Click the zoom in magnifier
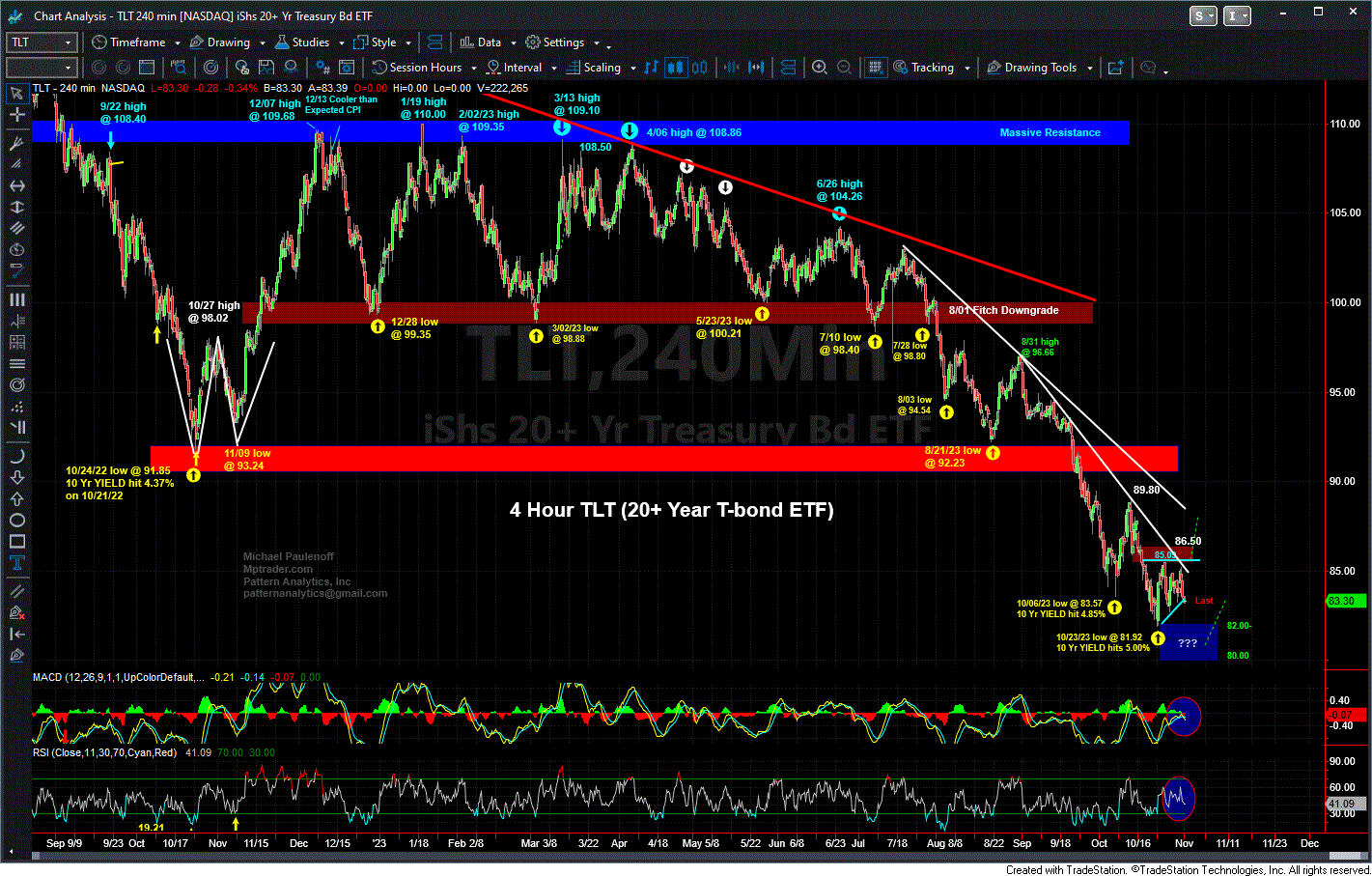The width and height of the screenshot is (1372, 876). point(820,68)
